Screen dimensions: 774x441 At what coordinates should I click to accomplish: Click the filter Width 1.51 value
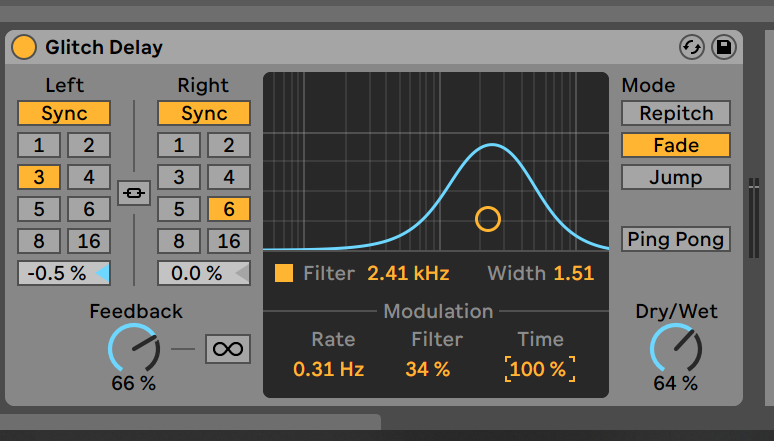574,273
